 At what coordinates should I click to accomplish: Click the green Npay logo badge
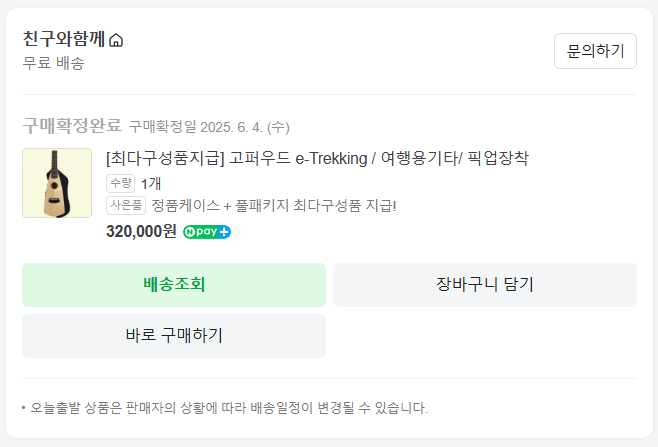point(202,232)
